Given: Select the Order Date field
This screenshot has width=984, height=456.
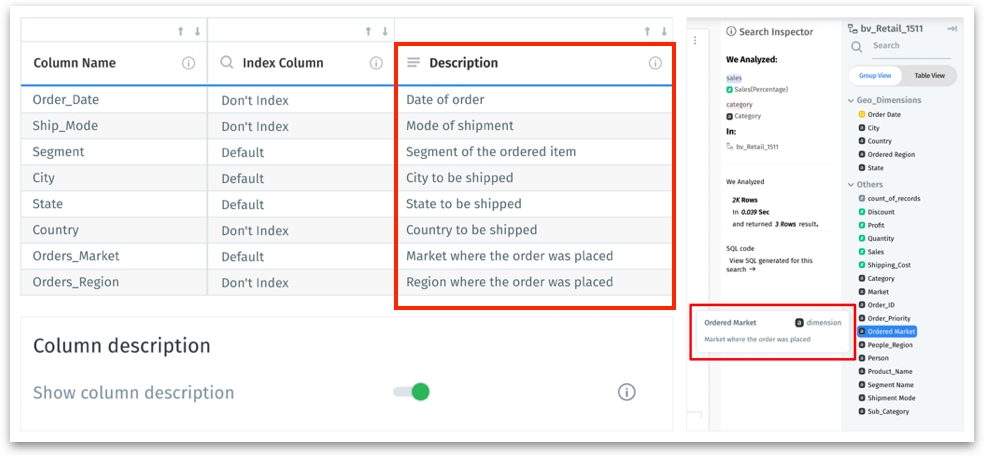Looking at the screenshot, I should tap(884, 115).
